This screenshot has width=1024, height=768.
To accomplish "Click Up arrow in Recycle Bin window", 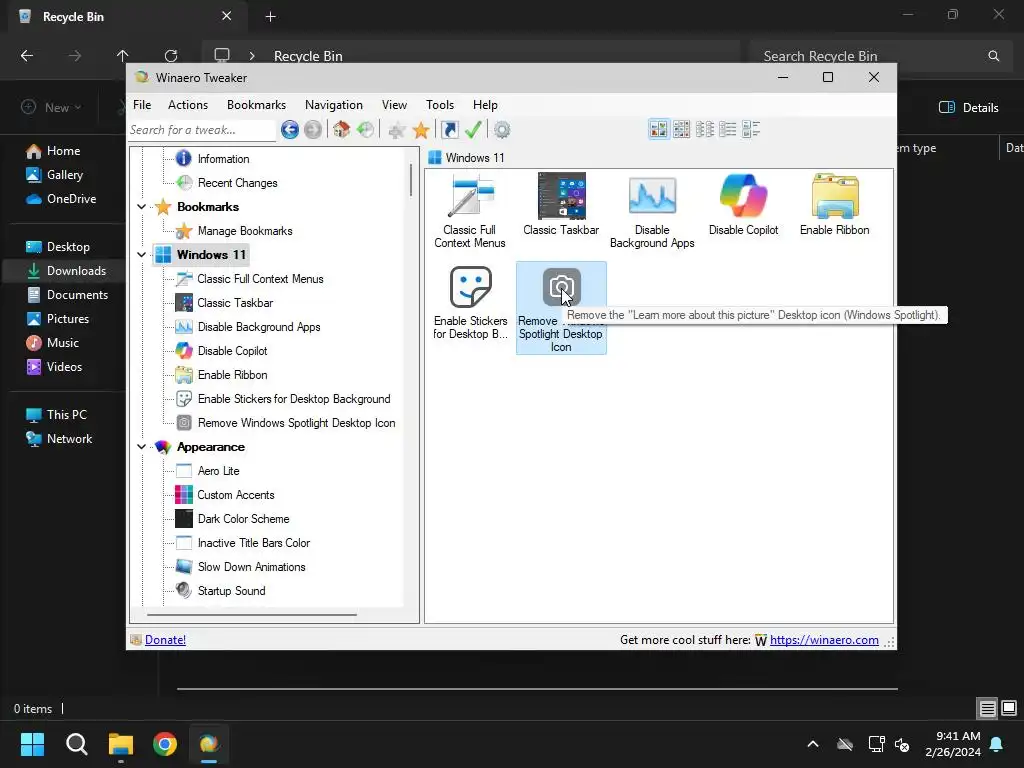I will point(123,56).
